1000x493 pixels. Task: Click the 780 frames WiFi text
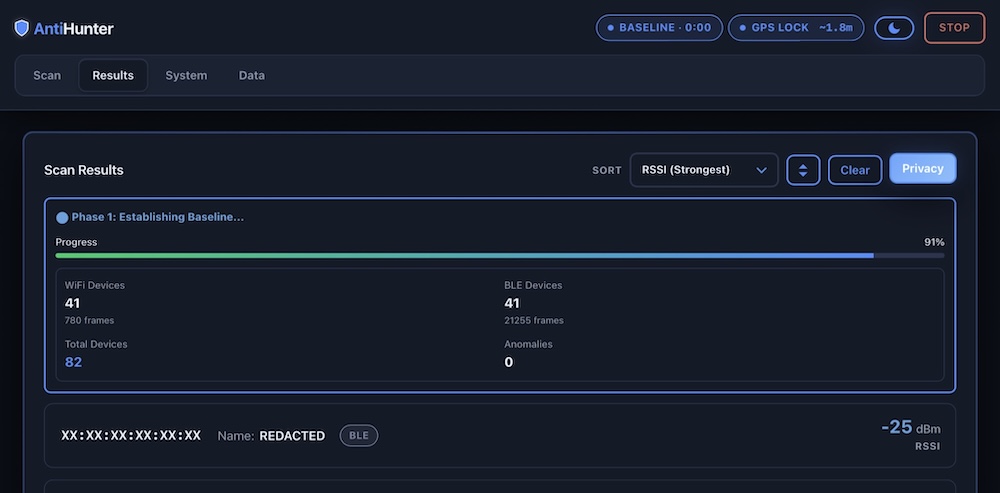click(89, 320)
